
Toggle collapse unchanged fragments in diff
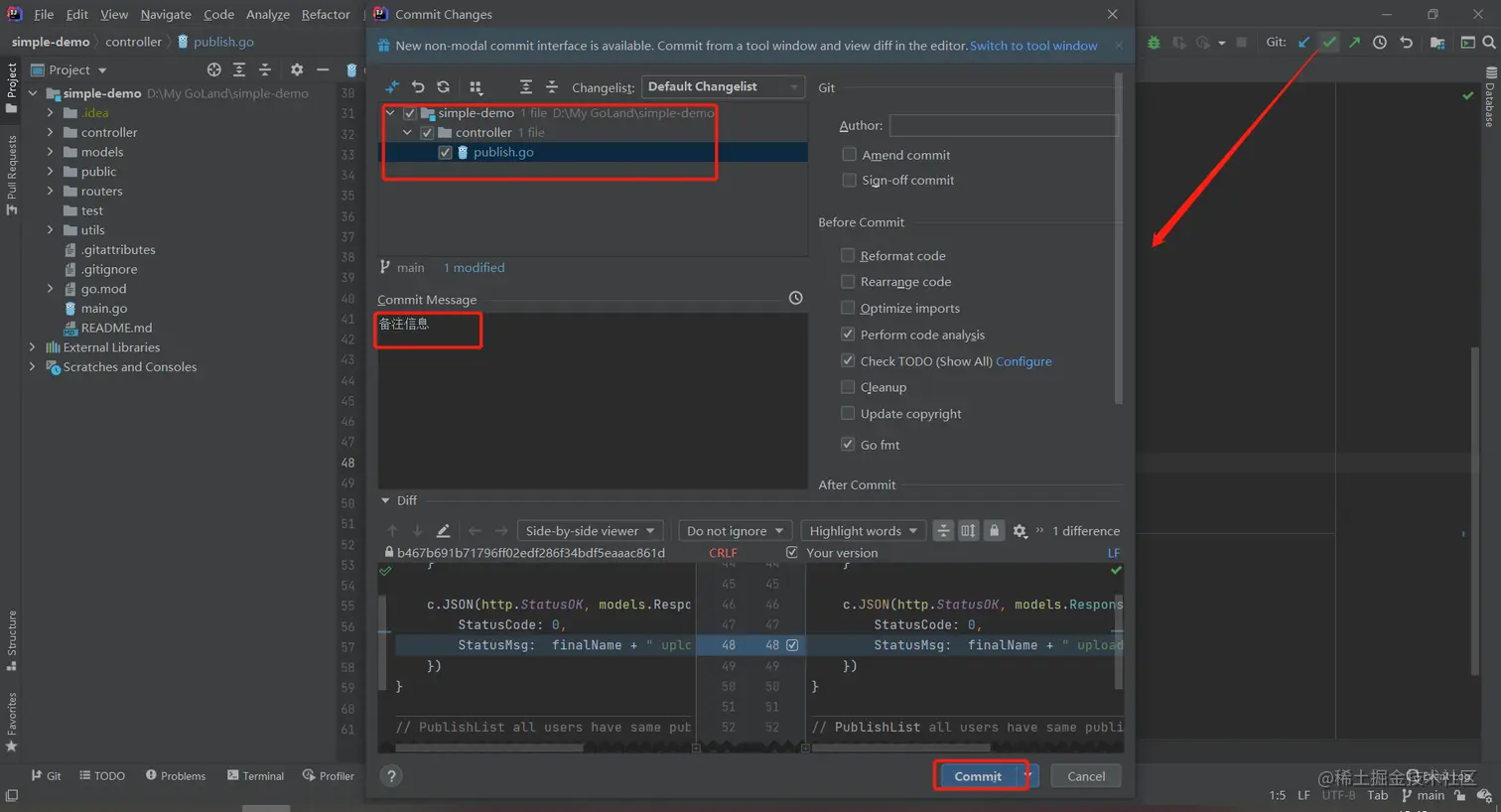[943, 531]
